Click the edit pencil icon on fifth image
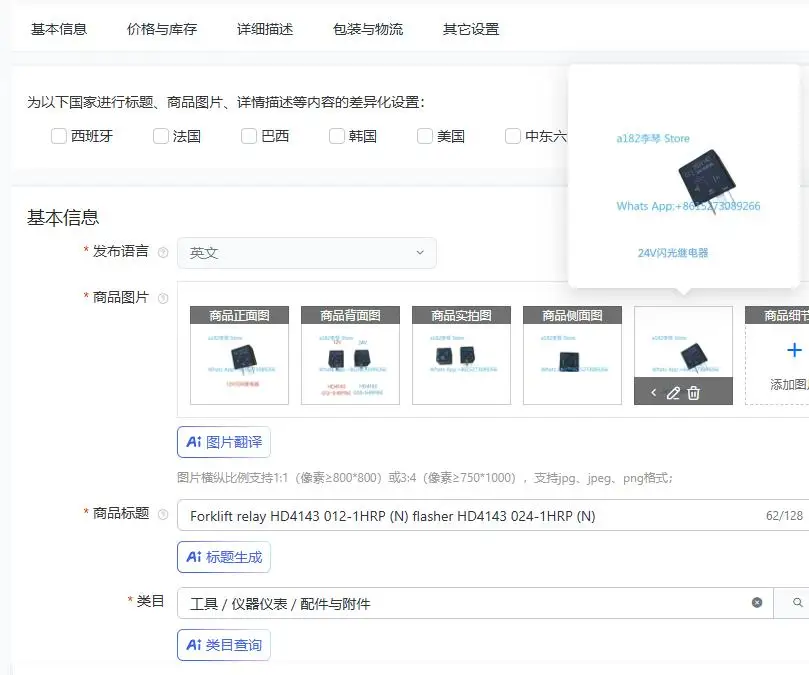809x675 pixels. tap(673, 393)
